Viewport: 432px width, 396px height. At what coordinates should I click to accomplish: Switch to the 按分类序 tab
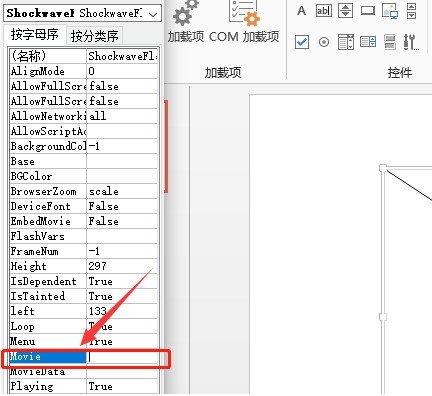(94, 36)
